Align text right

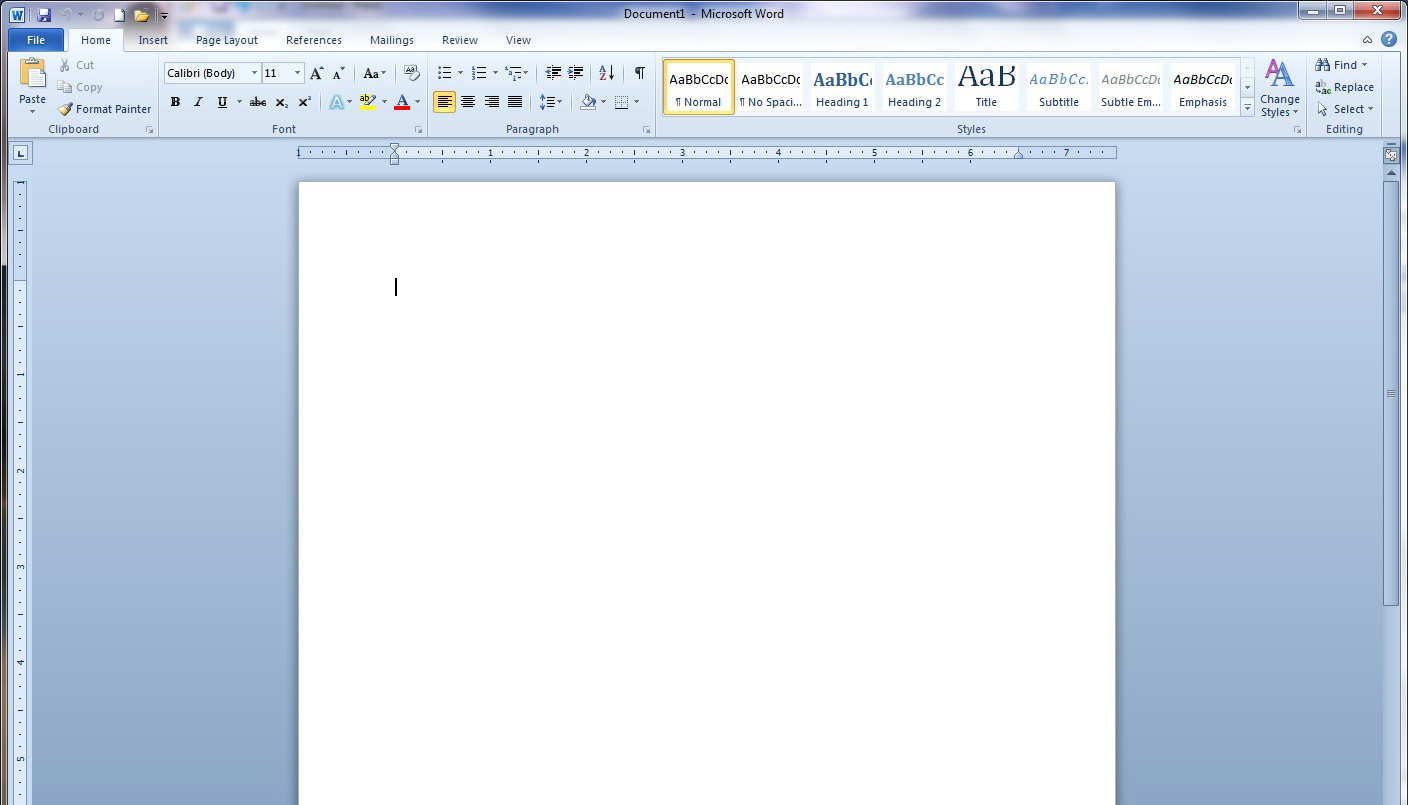pos(492,102)
